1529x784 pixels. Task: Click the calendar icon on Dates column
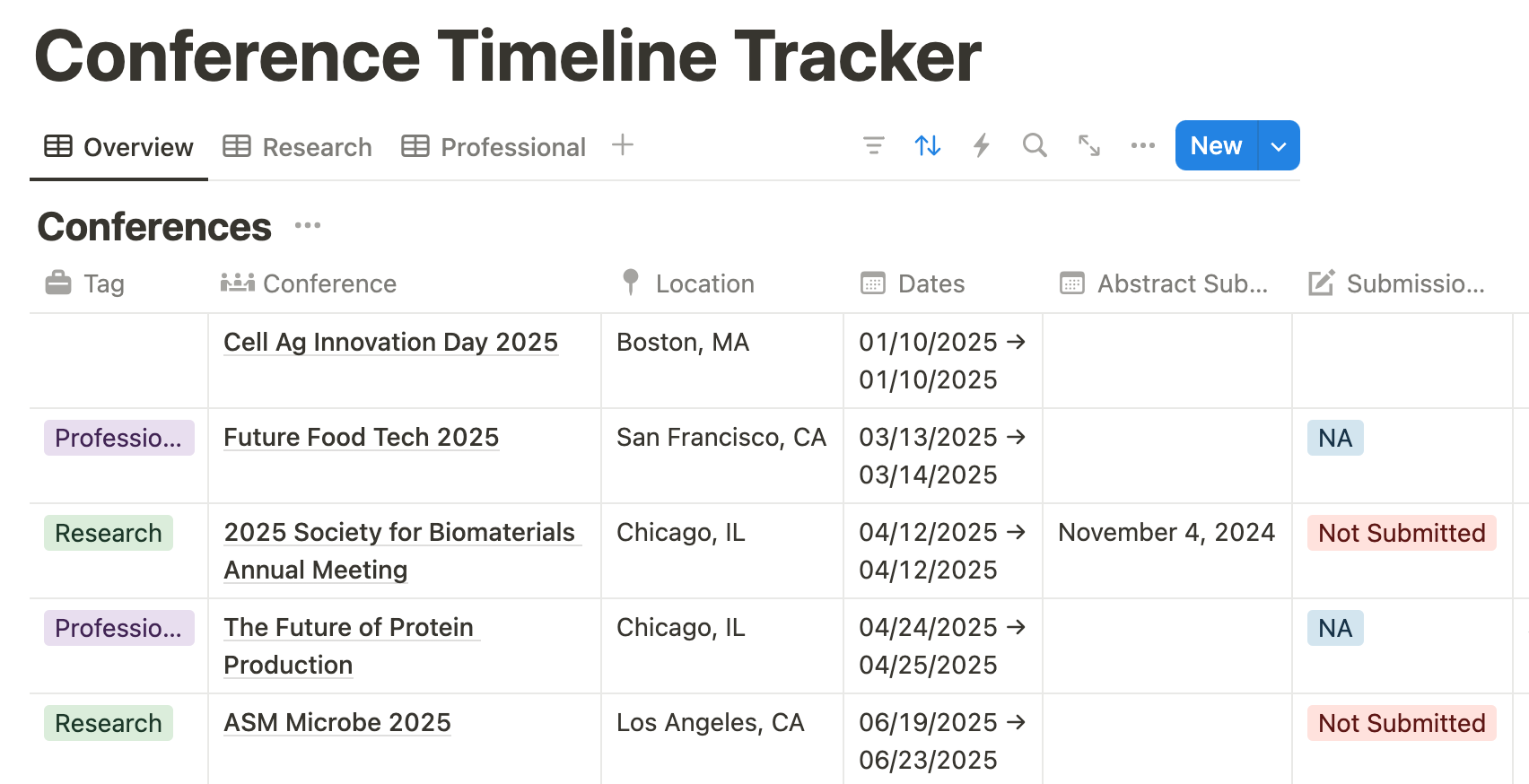click(873, 283)
